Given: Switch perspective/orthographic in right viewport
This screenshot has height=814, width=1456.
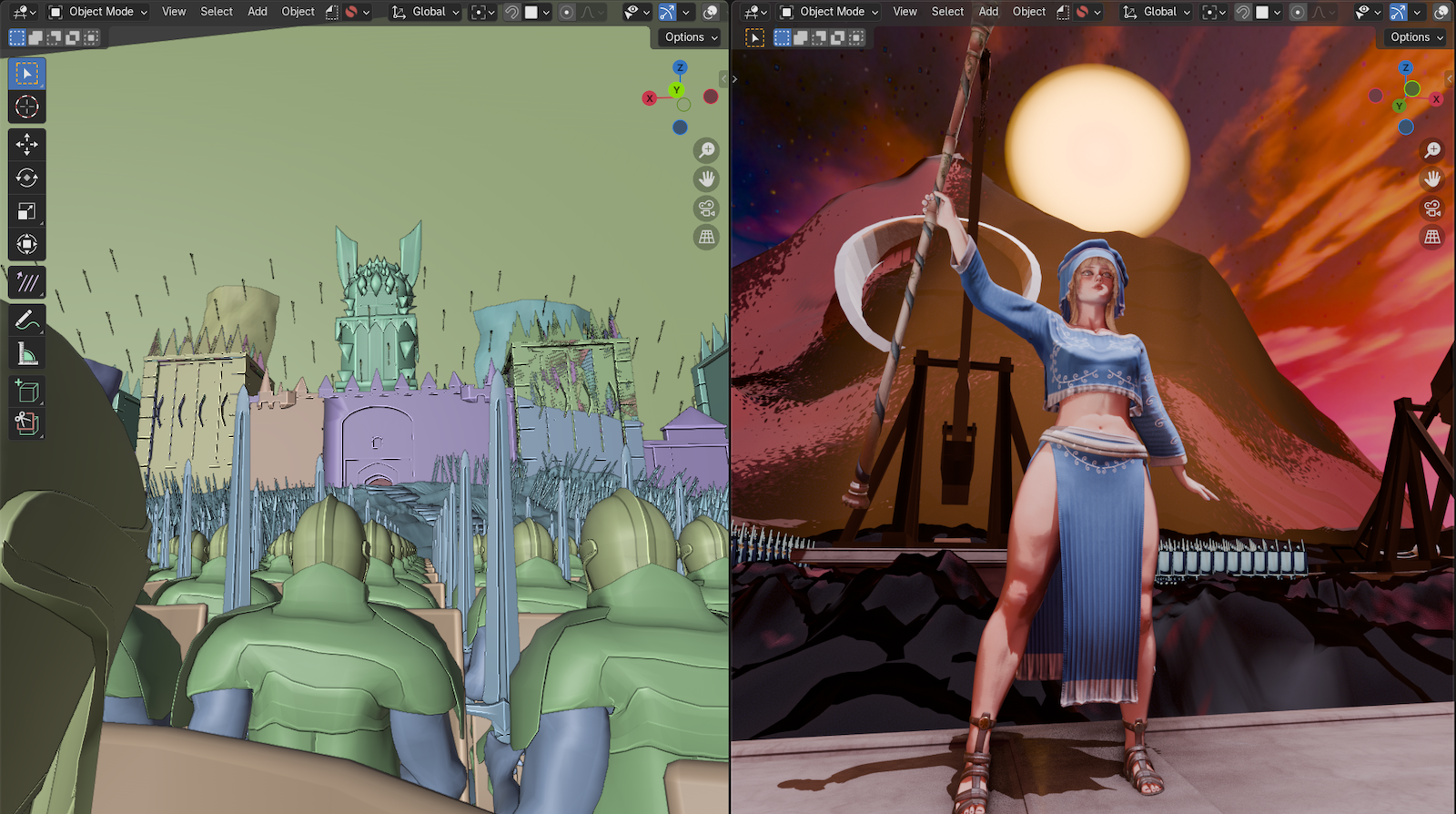Looking at the screenshot, I should (x=1432, y=238).
